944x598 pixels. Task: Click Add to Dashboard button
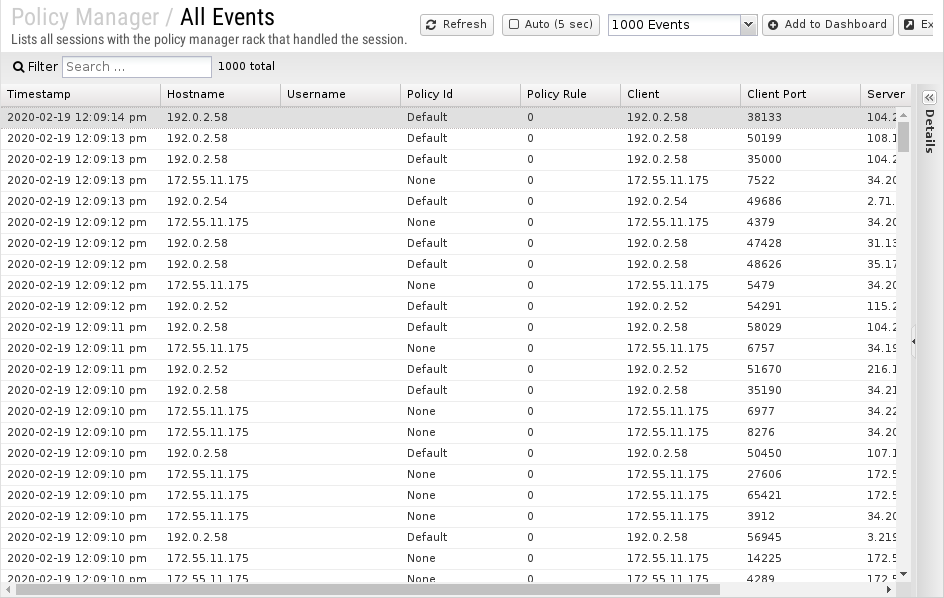coord(828,25)
